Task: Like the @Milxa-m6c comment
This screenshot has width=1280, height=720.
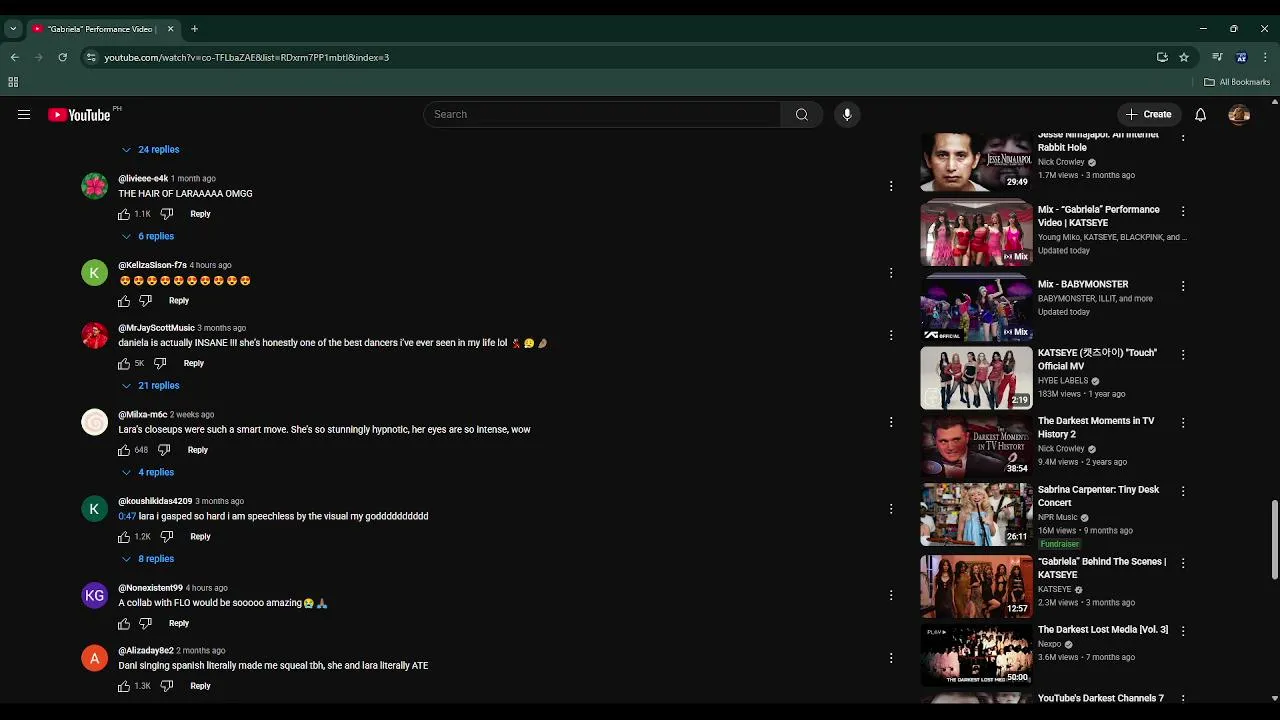Action: tap(124, 450)
